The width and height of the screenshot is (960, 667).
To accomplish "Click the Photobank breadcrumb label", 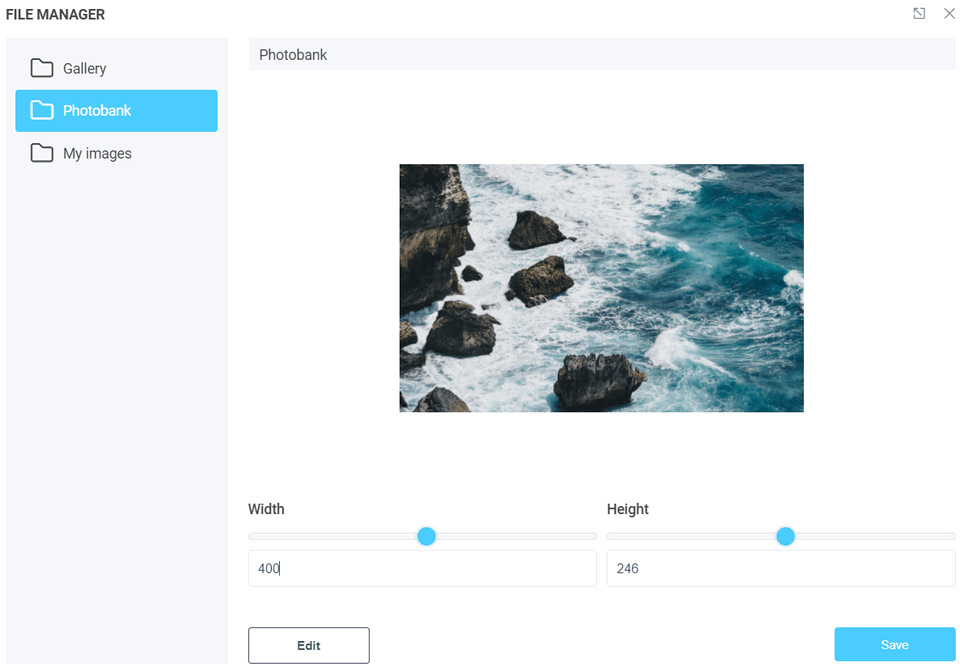I will pos(292,55).
